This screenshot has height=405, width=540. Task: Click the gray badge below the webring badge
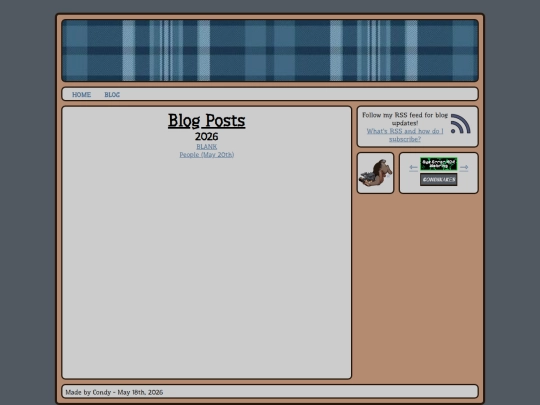438,179
